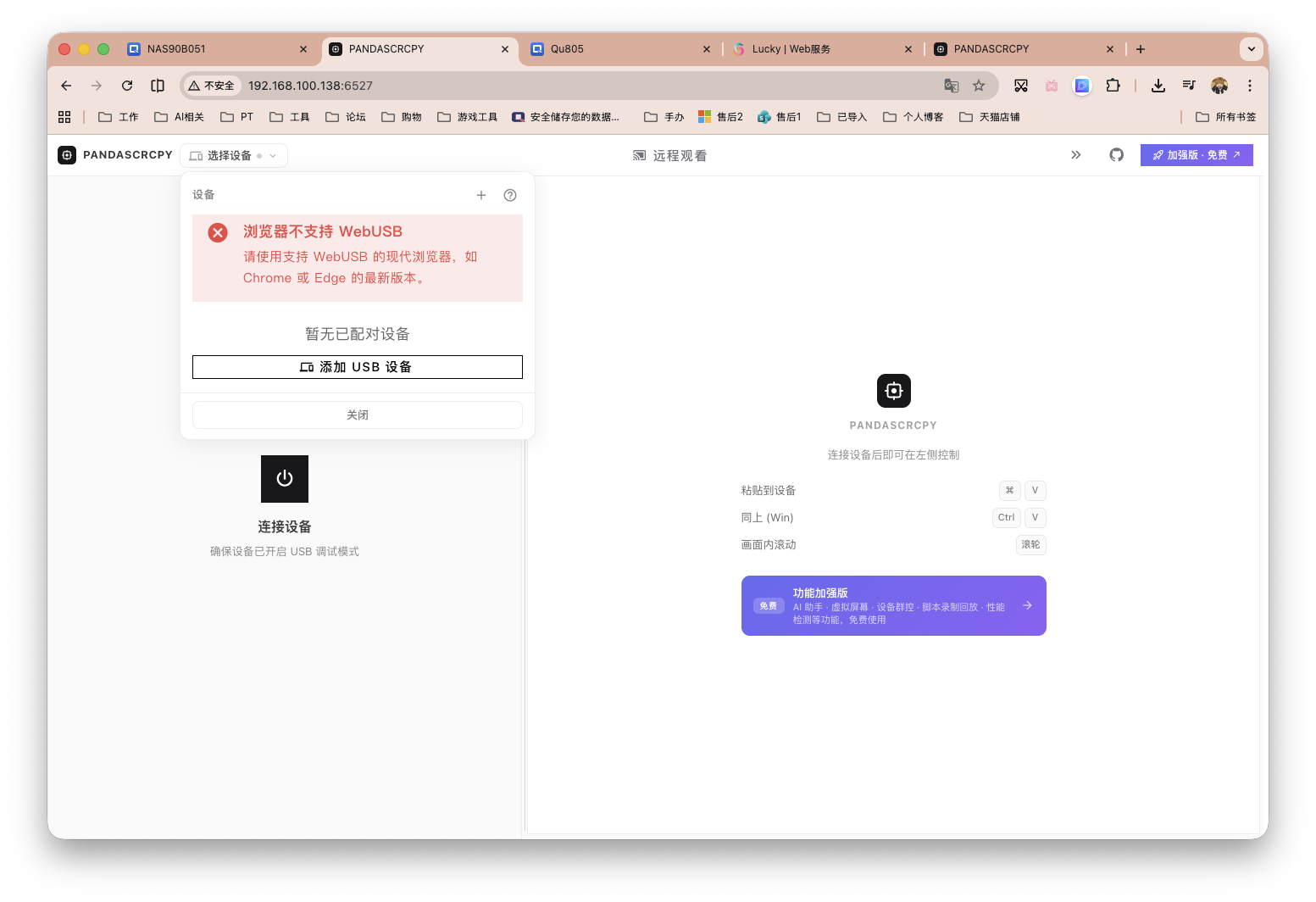1316x902 pixels.
Task: Click the bookmark star in the address bar
Action: pyautogui.click(x=979, y=86)
